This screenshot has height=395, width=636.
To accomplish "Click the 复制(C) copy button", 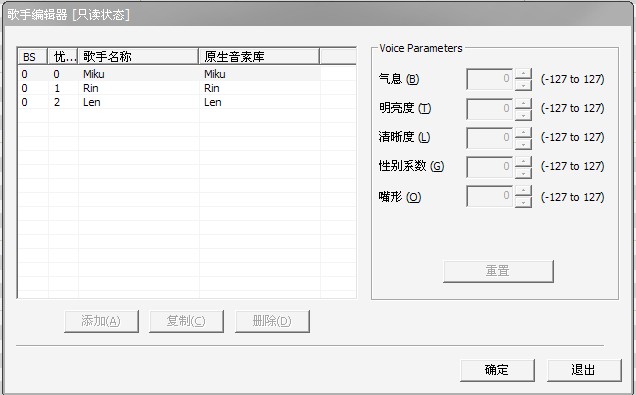I will pos(186,321).
